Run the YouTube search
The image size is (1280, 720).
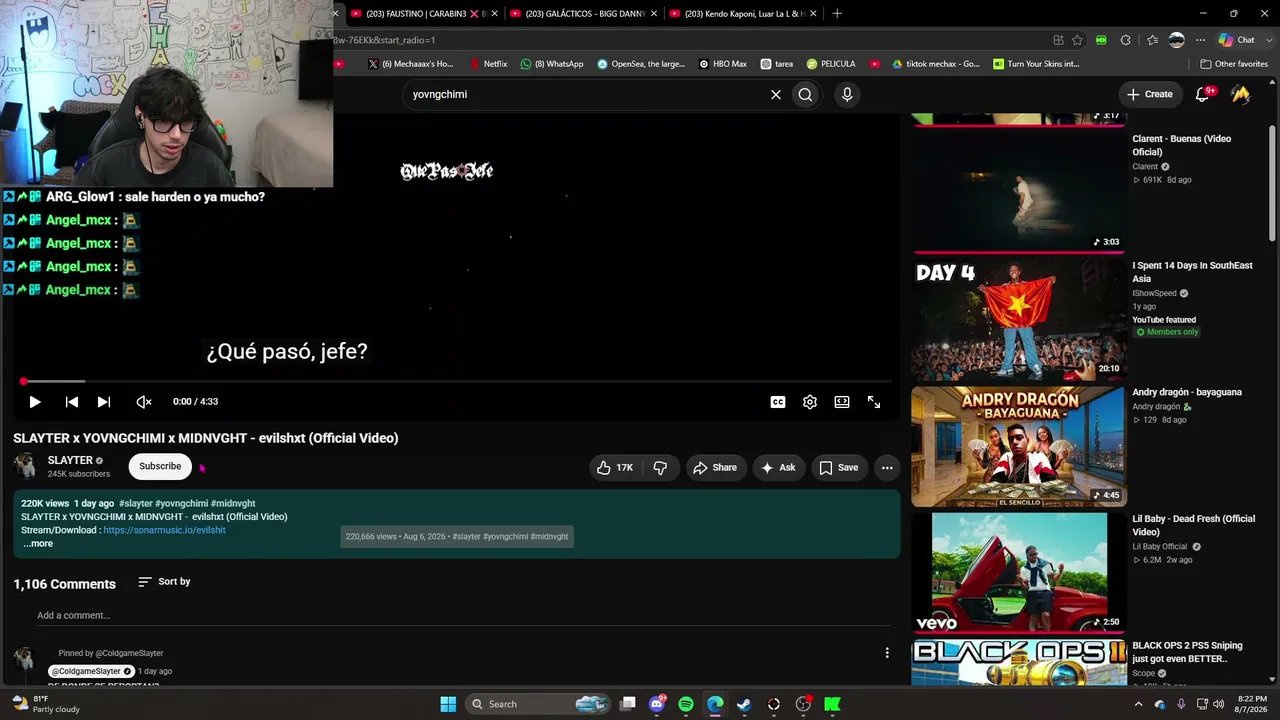point(805,94)
